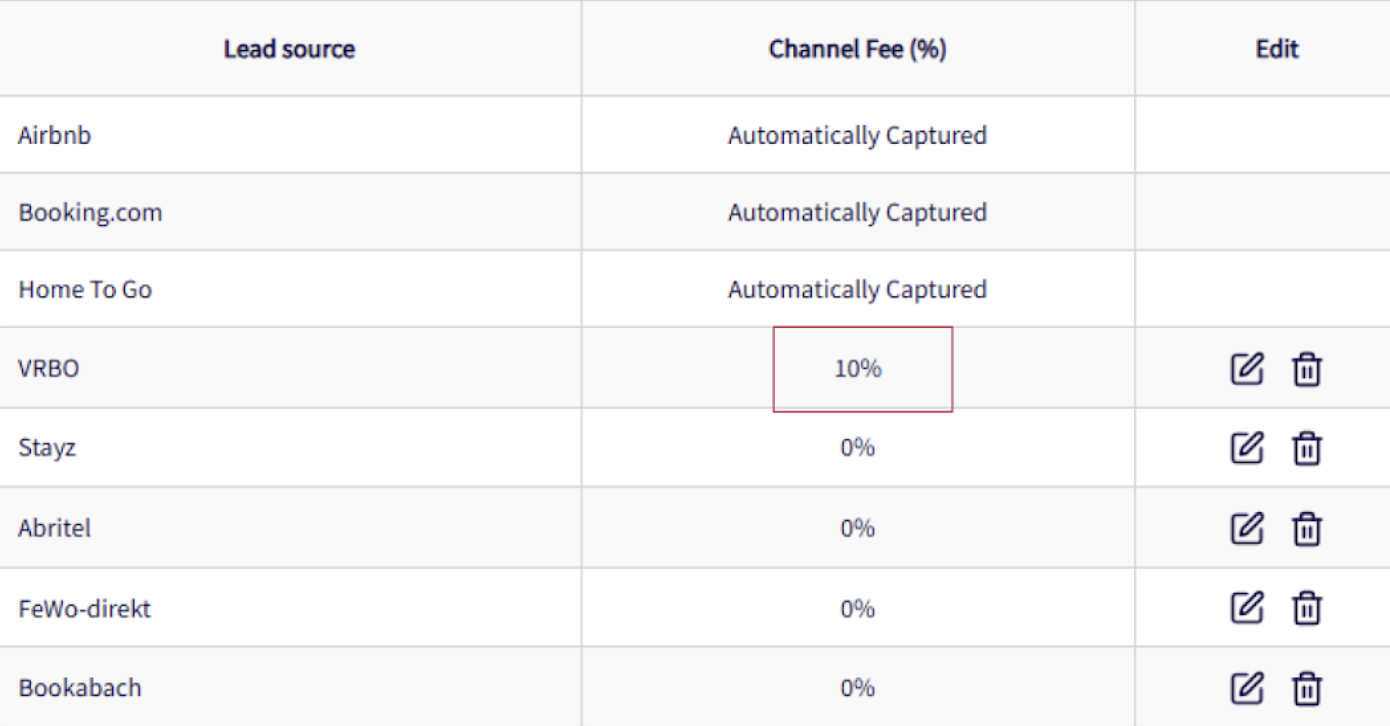Viewport: 1390px width, 726px height.
Task: Click the Bookabach 0% fee cell
Action: [857, 688]
